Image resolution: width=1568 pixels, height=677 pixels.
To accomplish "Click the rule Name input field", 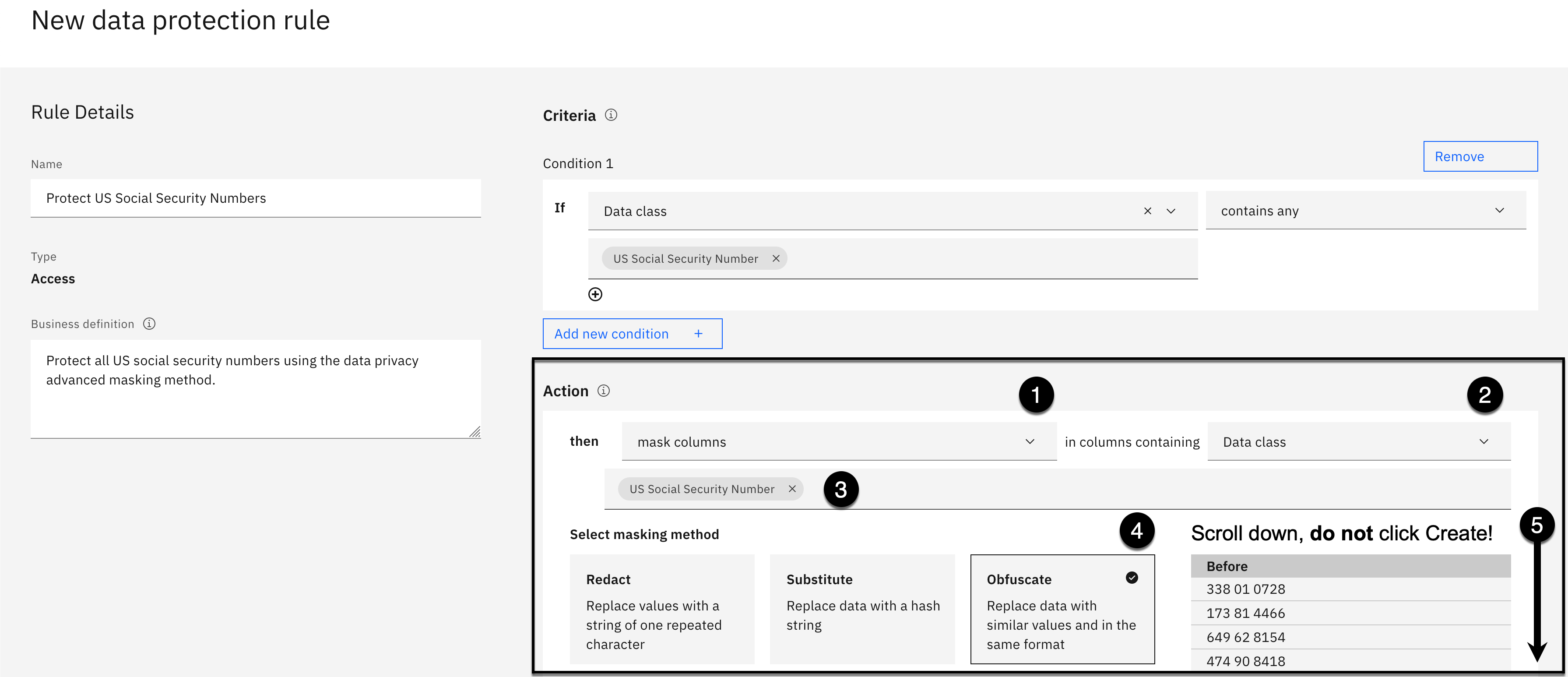I will pos(256,198).
